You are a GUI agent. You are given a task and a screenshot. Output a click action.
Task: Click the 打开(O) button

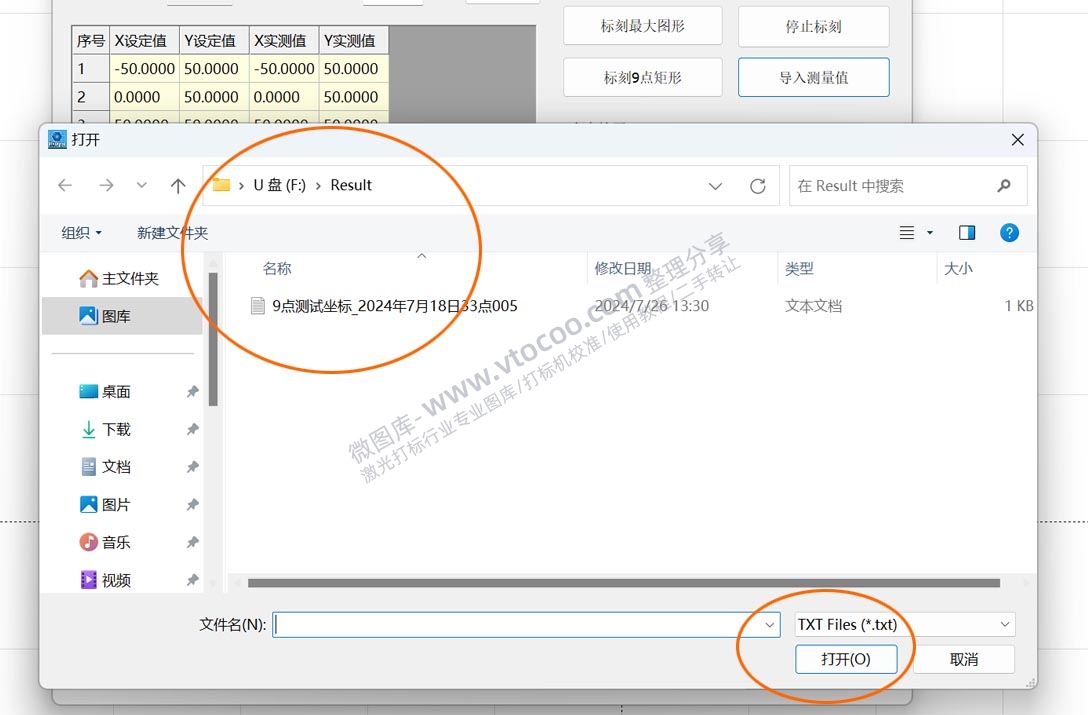(846, 659)
